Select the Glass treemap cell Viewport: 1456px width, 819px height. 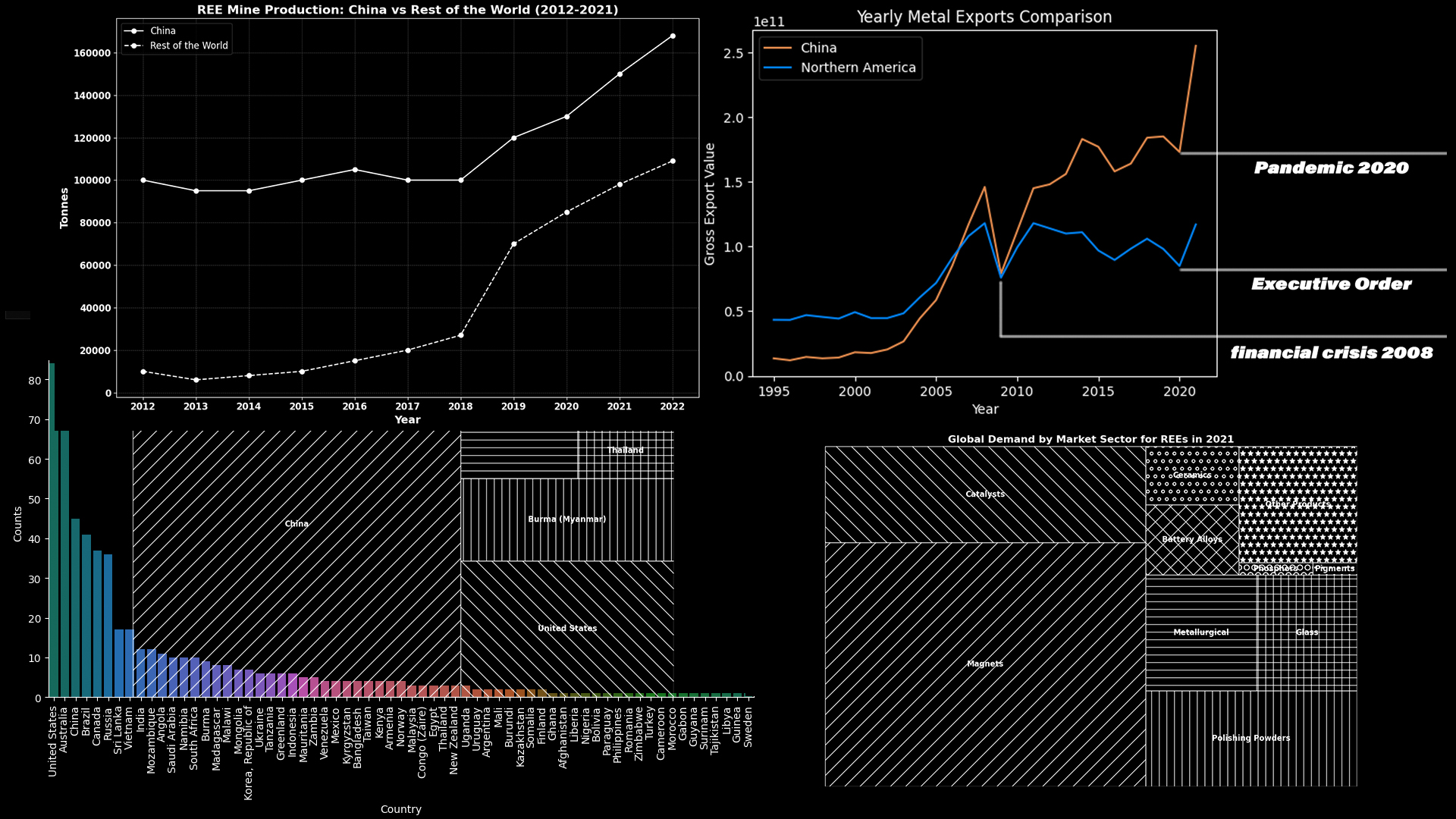tap(1307, 632)
